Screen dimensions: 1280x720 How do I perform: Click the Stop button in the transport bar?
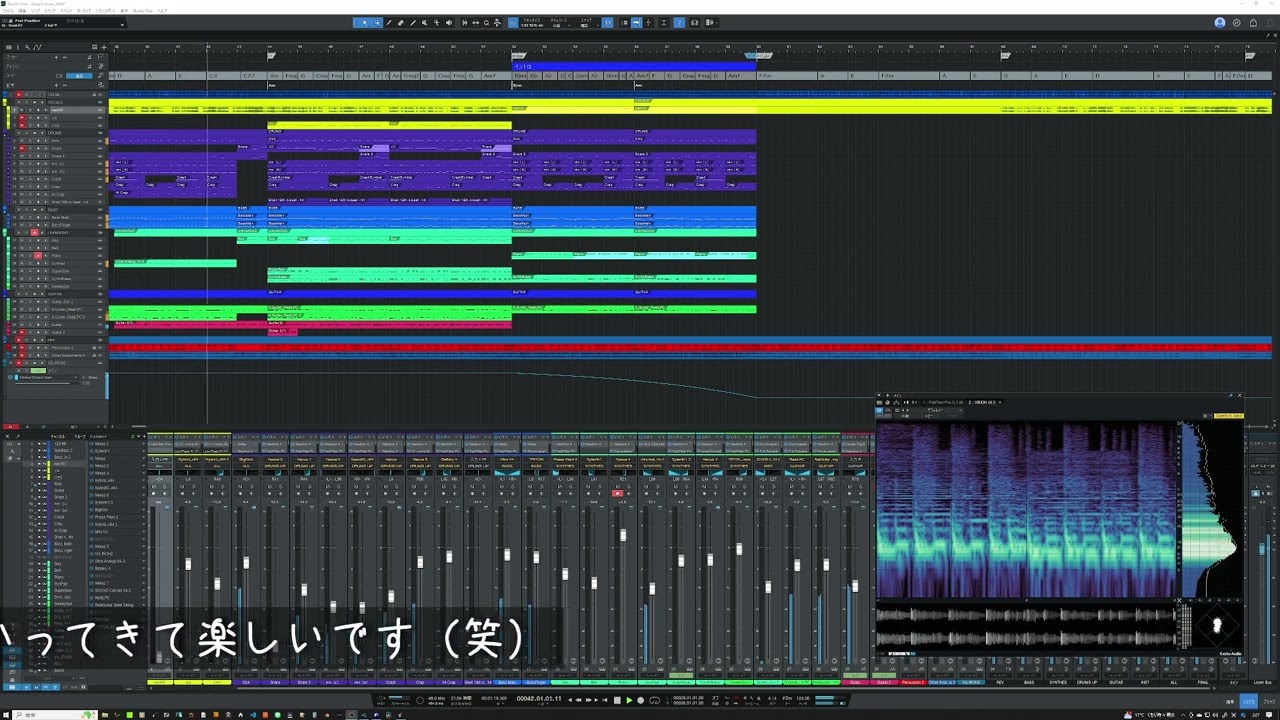point(617,700)
